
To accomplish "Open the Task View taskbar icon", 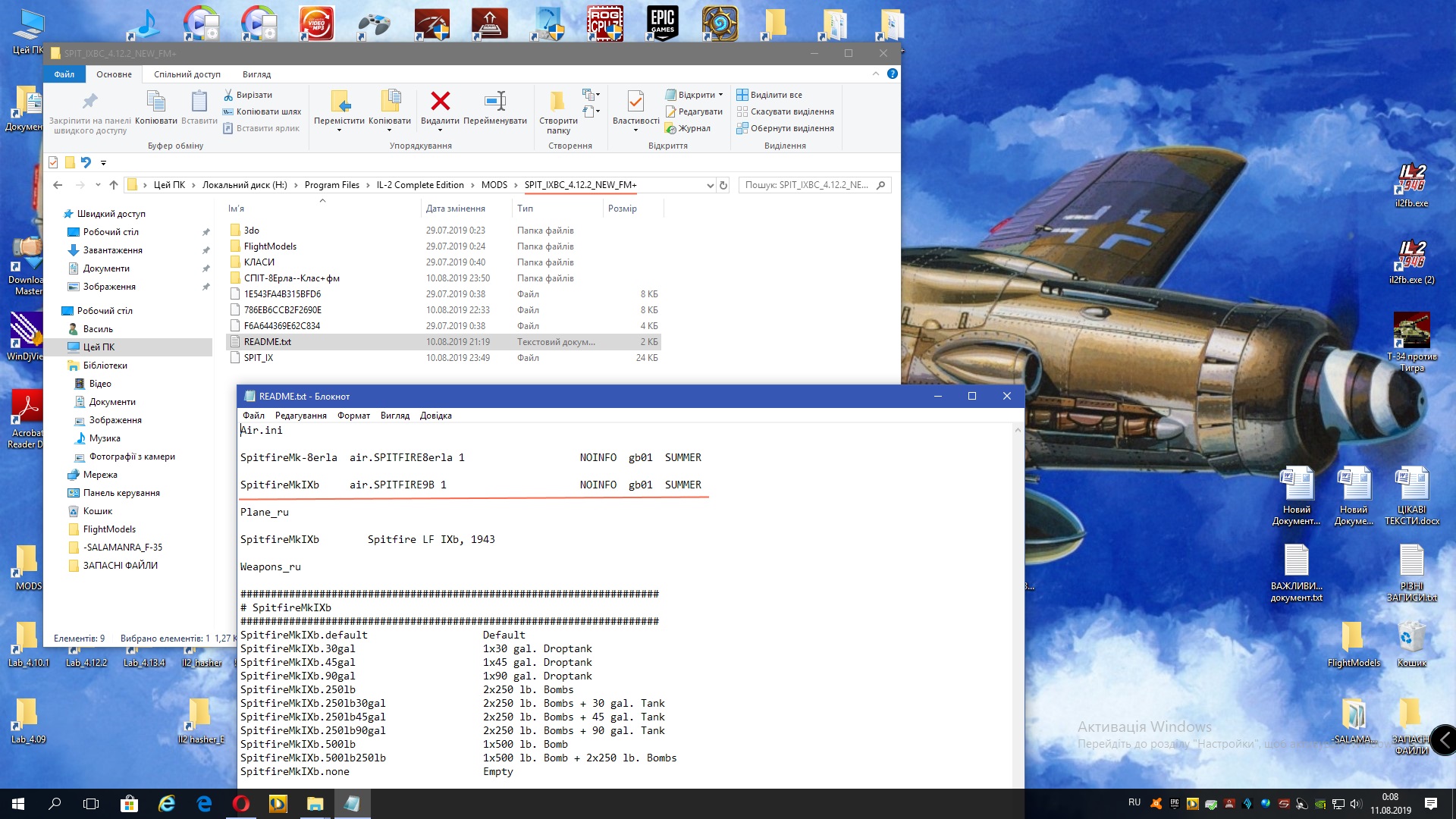I will 91,804.
